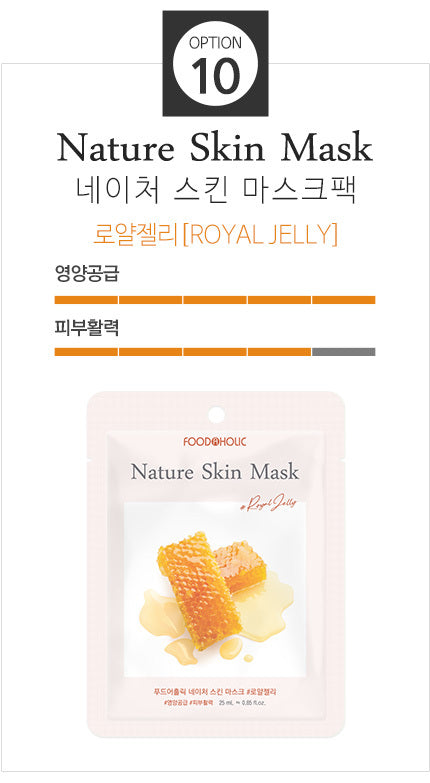Click the 영양공급 rating label

pyautogui.click(x=86, y=274)
